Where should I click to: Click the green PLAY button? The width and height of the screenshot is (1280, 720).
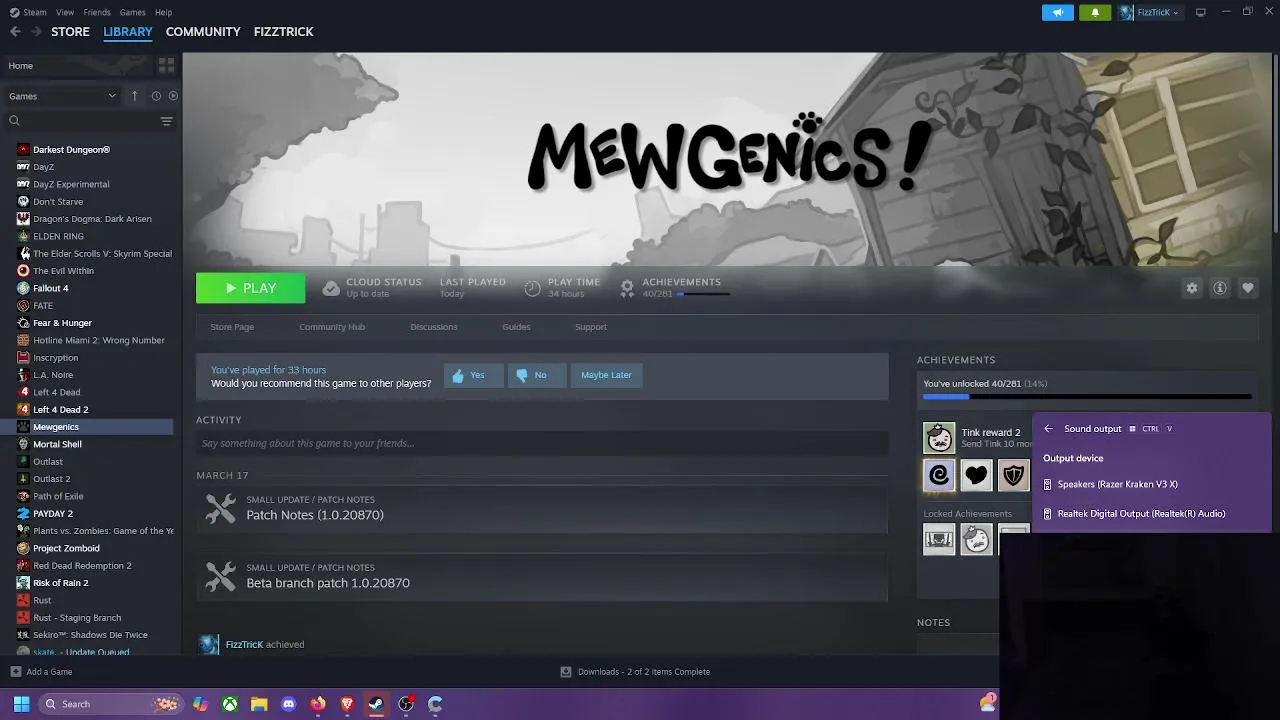coord(251,288)
